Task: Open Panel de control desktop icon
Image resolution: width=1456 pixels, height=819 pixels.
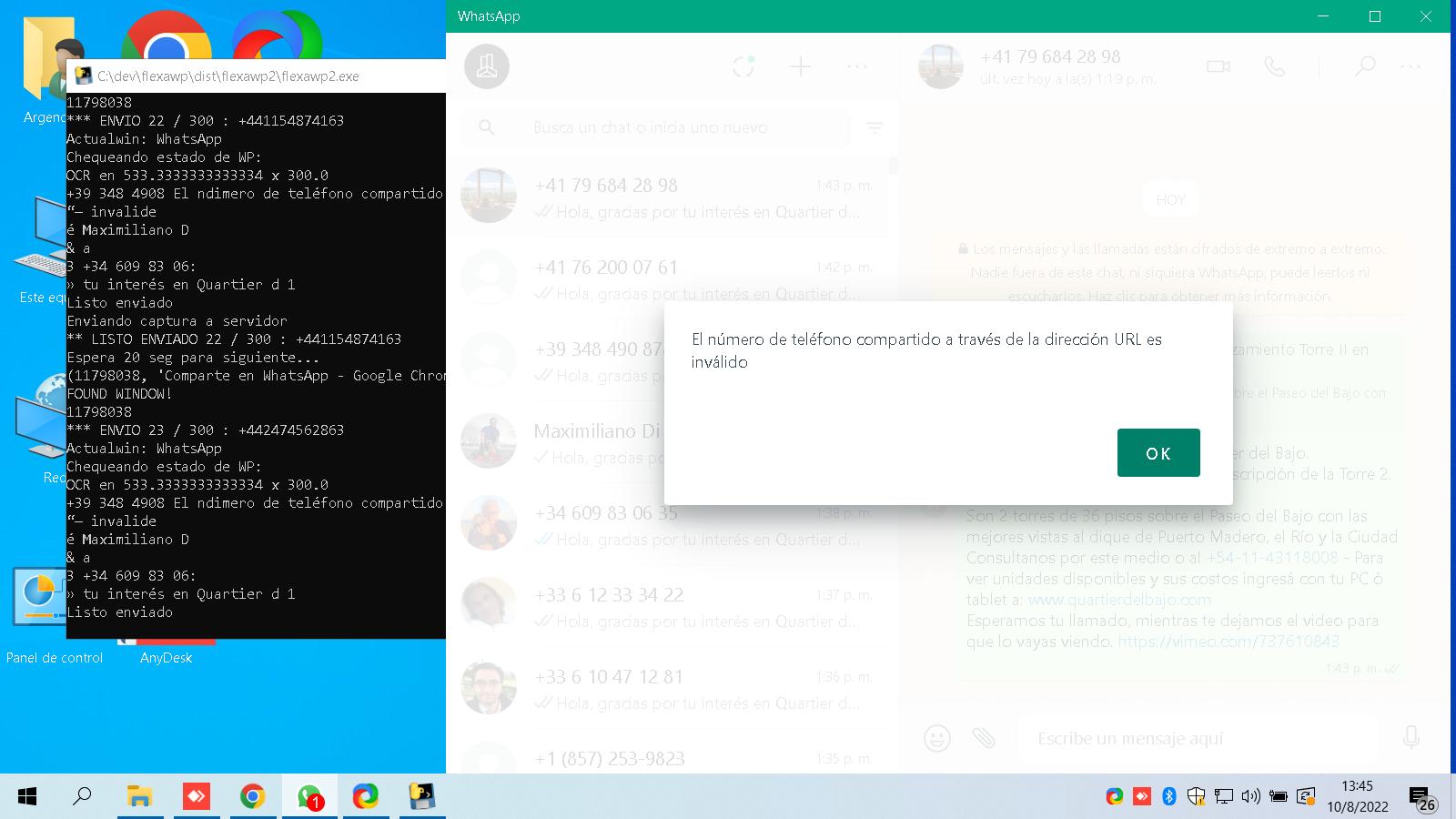Action: (x=54, y=617)
